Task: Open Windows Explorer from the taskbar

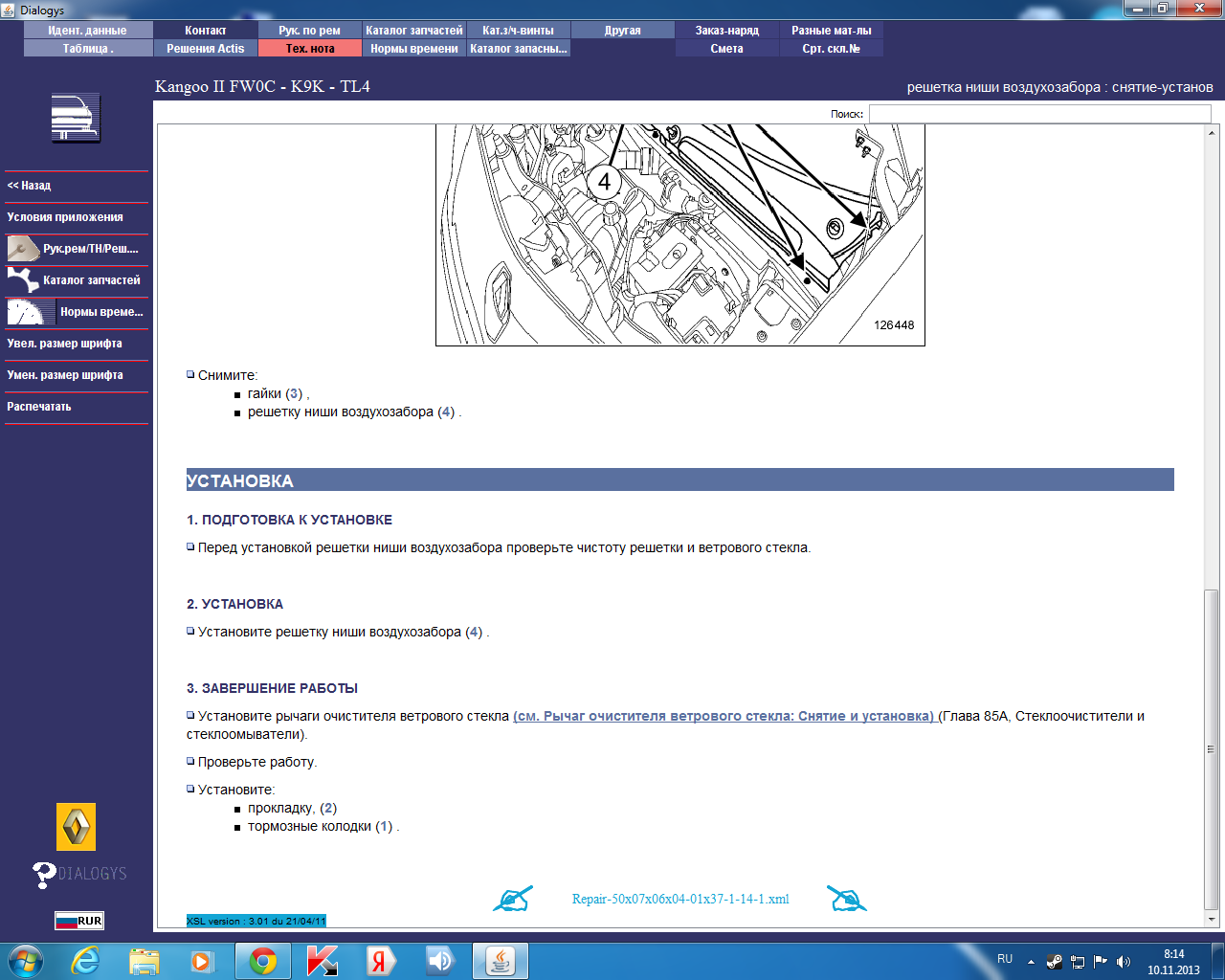Action: (145, 961)
